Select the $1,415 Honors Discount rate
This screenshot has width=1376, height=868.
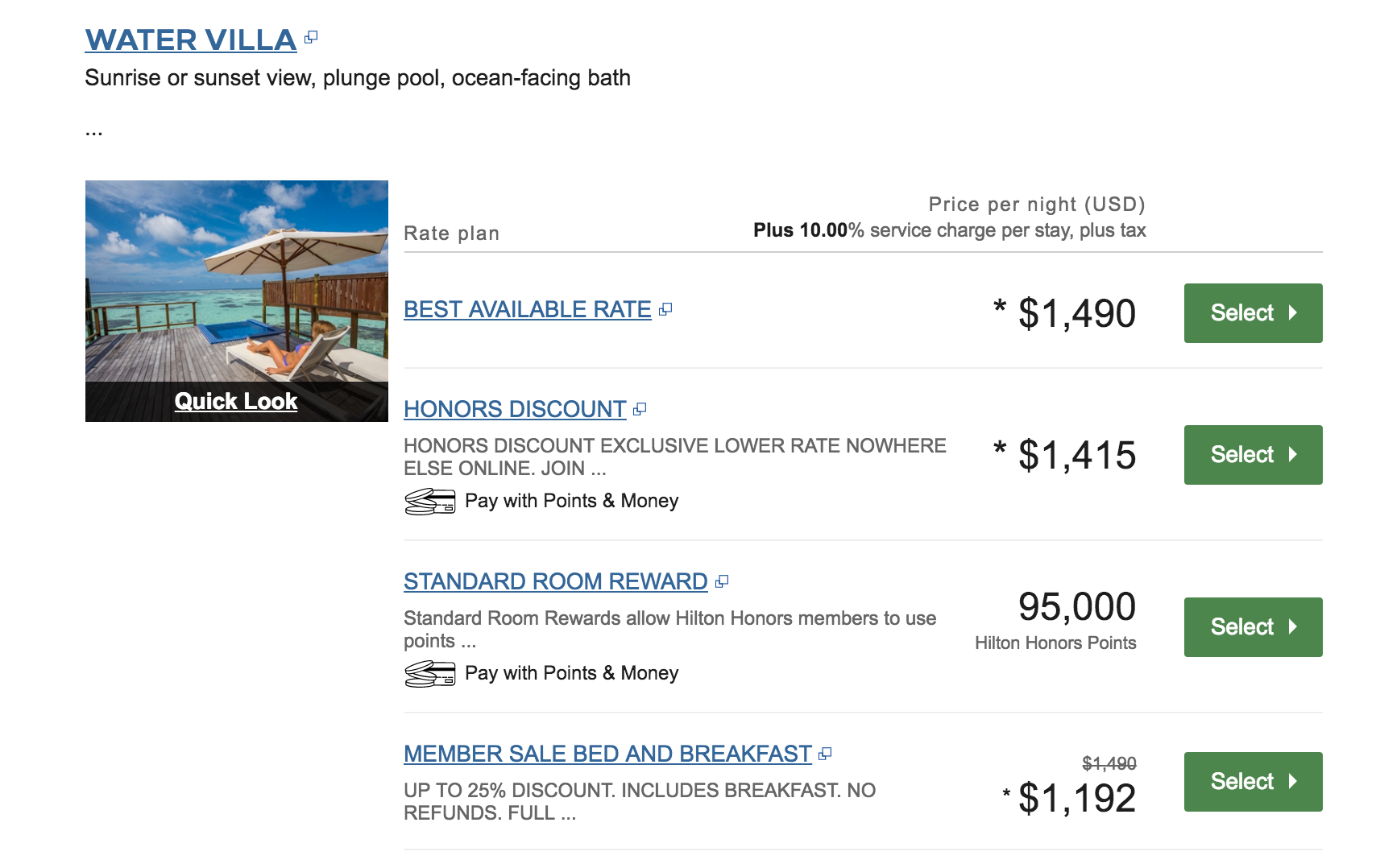pos(1253,455)
